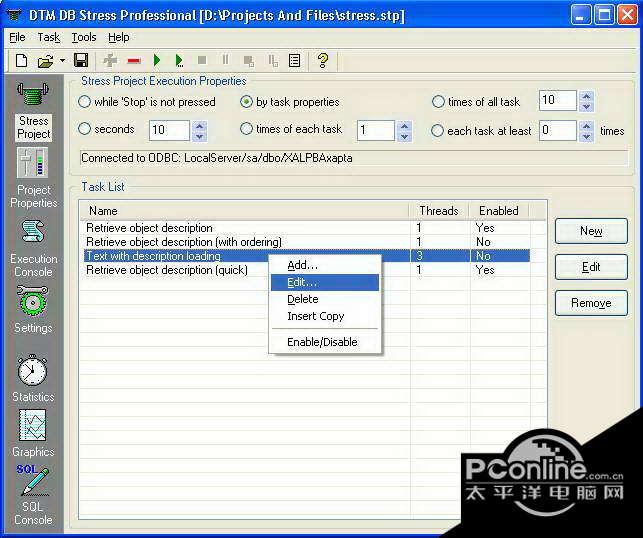The image size is (643, 538).
Task: Open the Stress Project sidebar page
Action: (x=33, y=112)
